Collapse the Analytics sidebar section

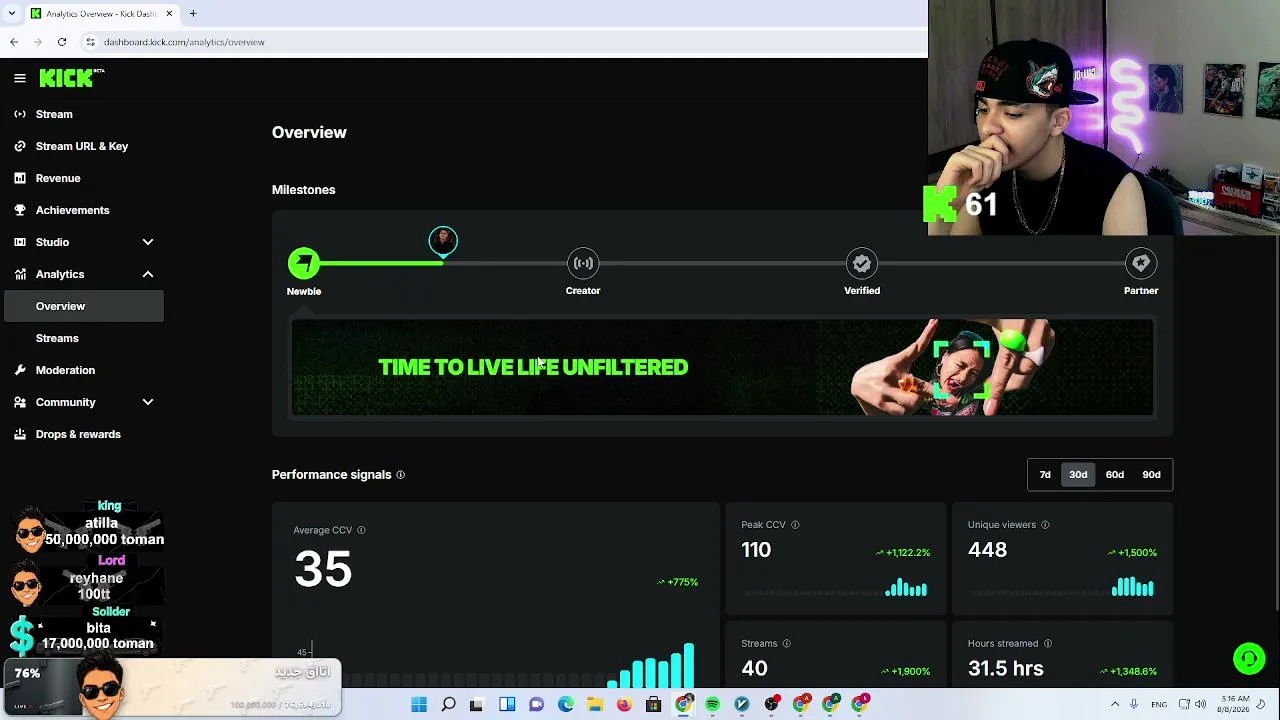[148, 274]
